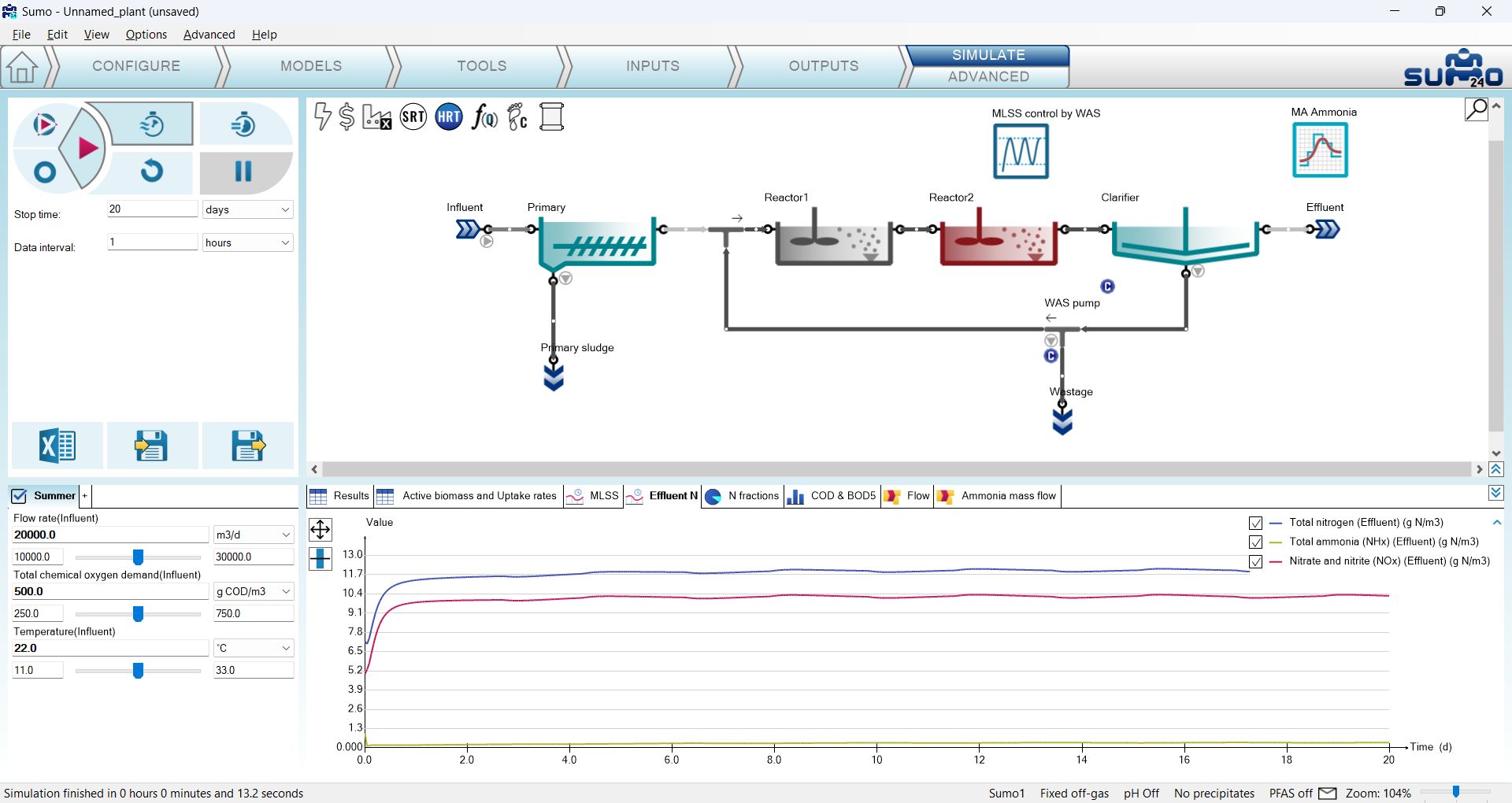The height and width of the screenshot is (803, 1512).
Task: Open the g COD/m3 unit dropdown
Action: tap(254, 591)
